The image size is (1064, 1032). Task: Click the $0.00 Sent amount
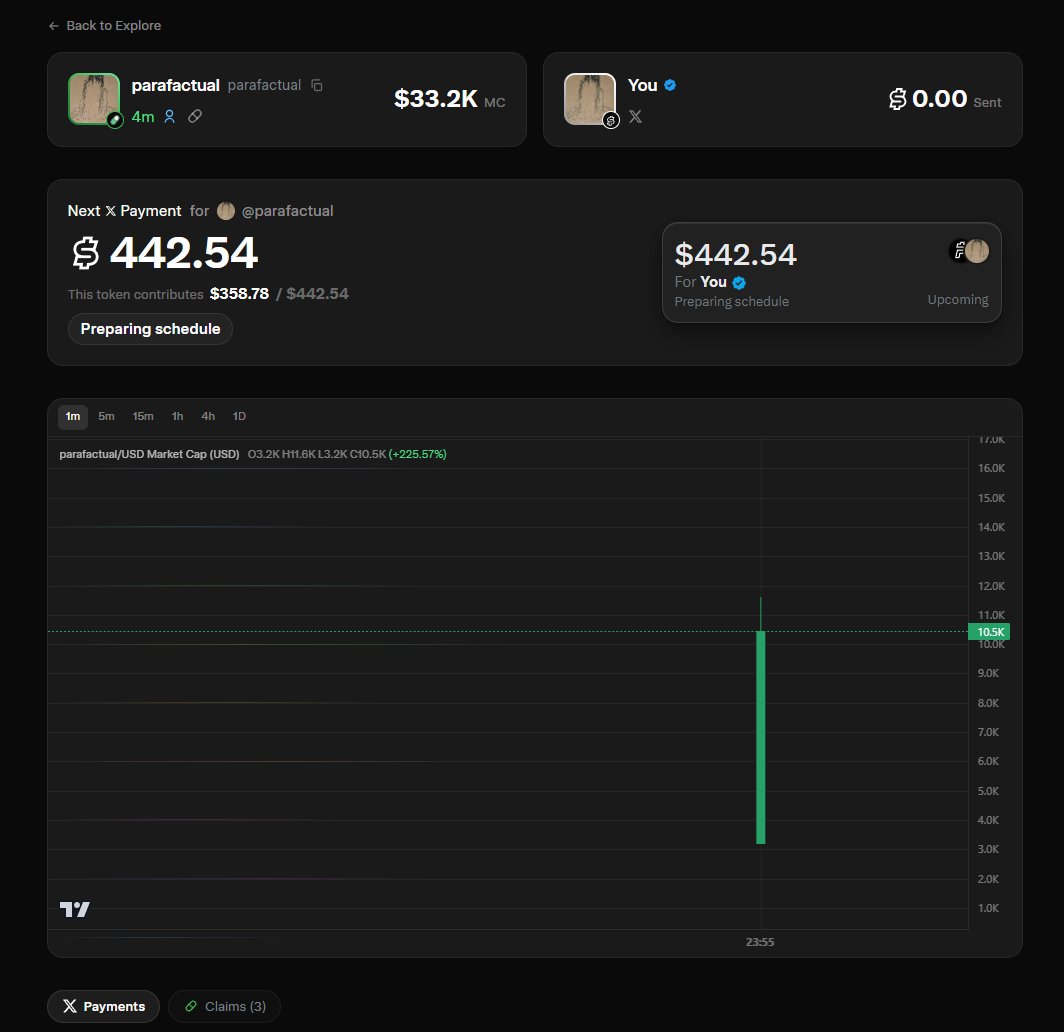tap(928, 99)
